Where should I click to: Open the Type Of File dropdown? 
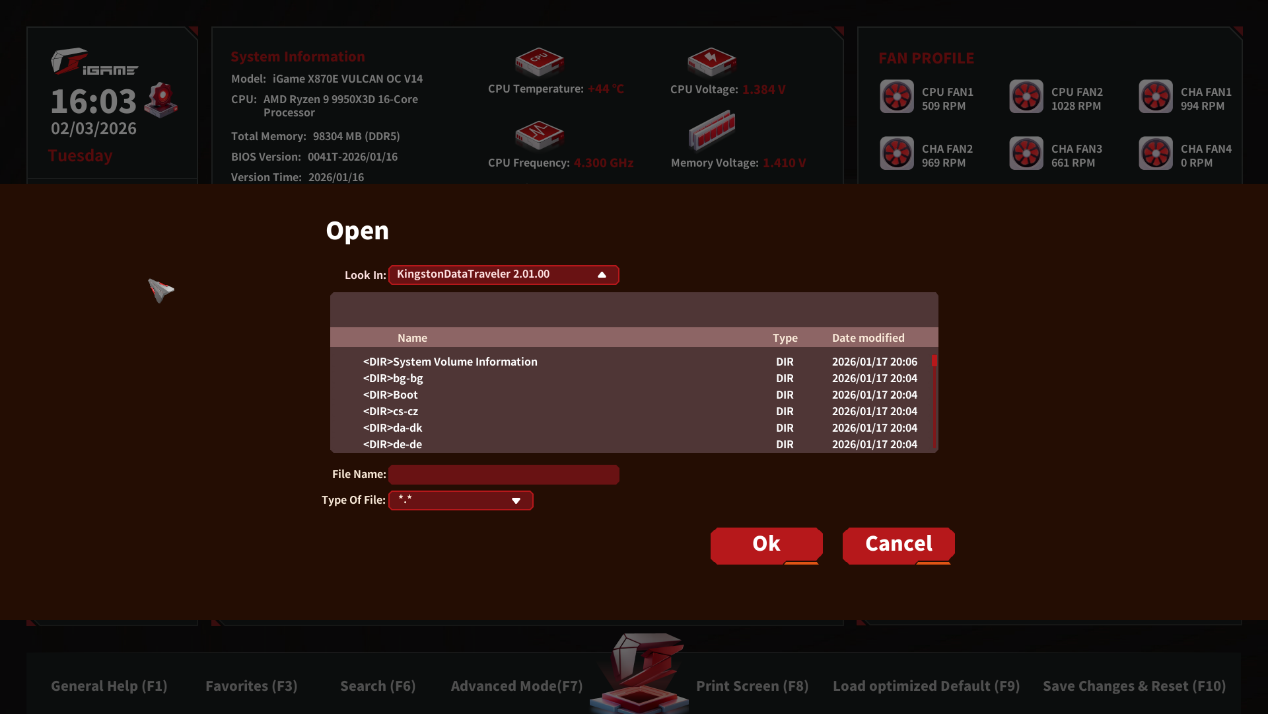(x=460, y=501)
